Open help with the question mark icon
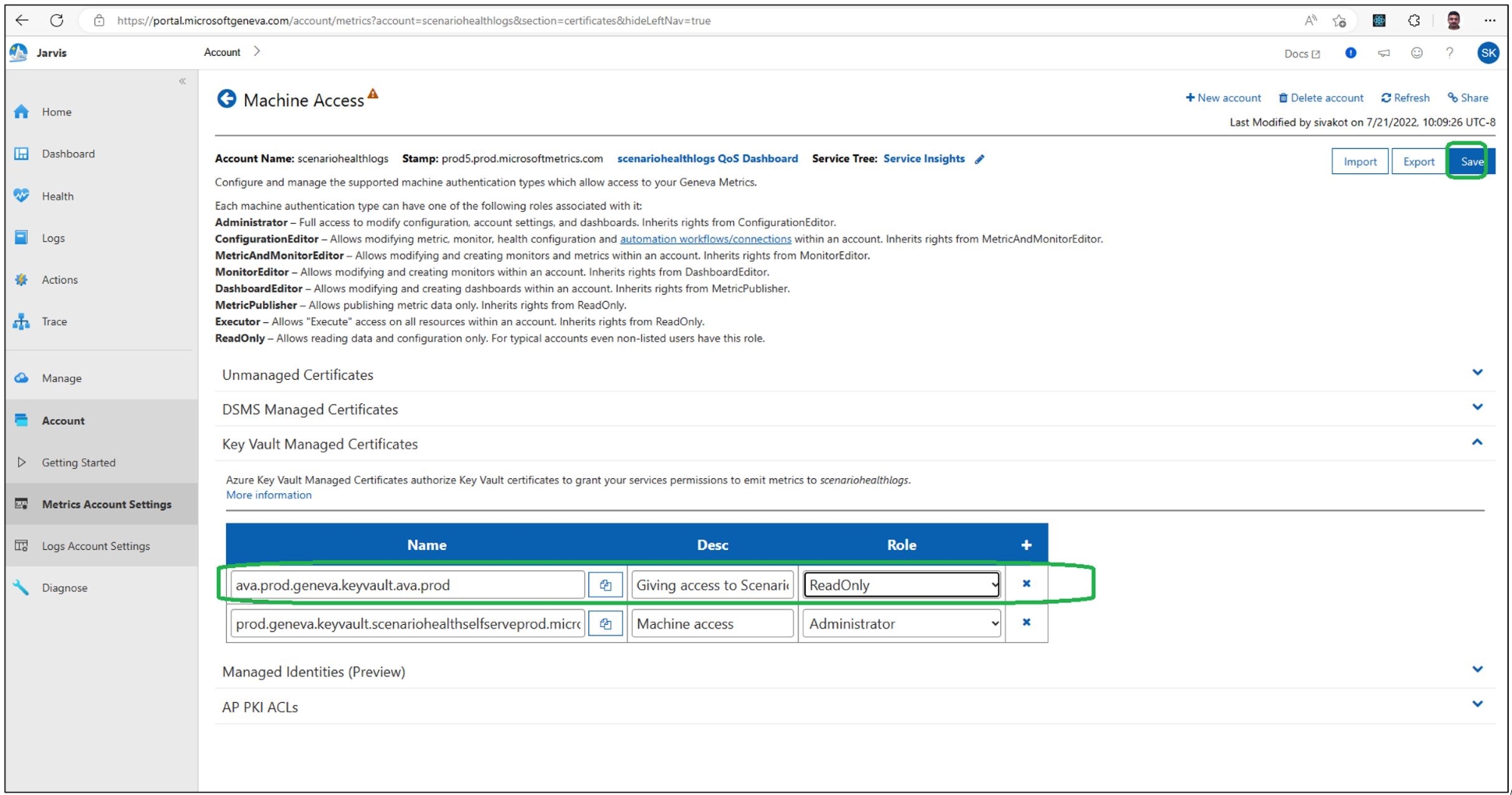This screenshot has width=1512, height=795. (1449, 53)
